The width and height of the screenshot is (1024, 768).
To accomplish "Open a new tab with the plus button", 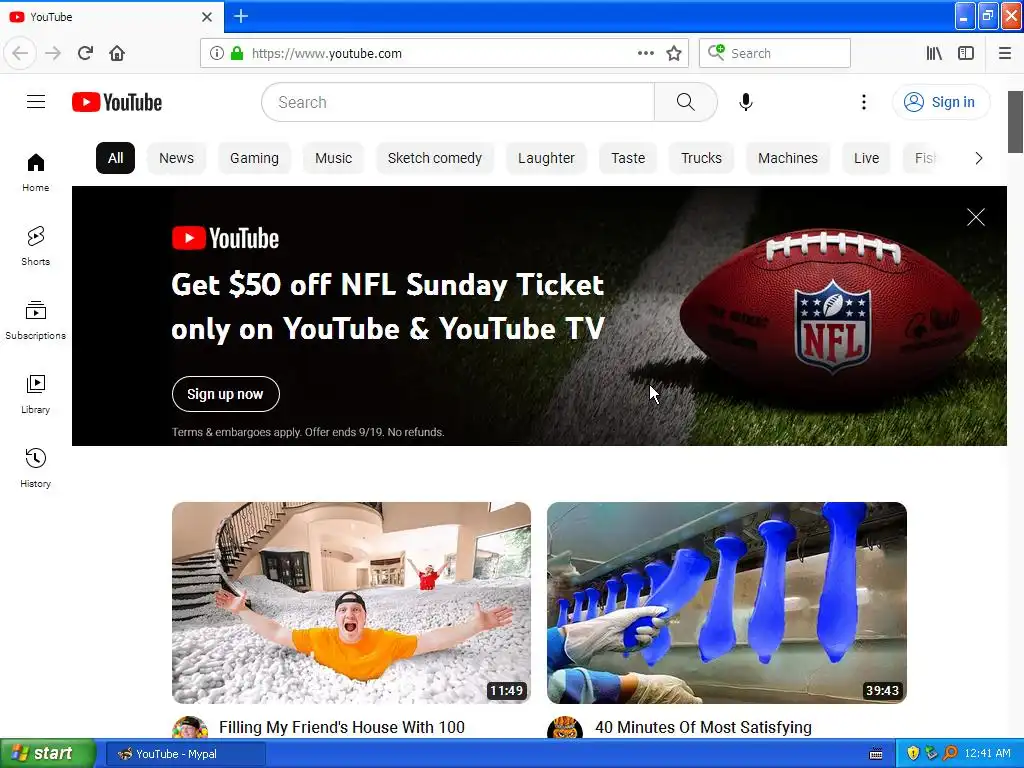I will click(x=241, y=16).
